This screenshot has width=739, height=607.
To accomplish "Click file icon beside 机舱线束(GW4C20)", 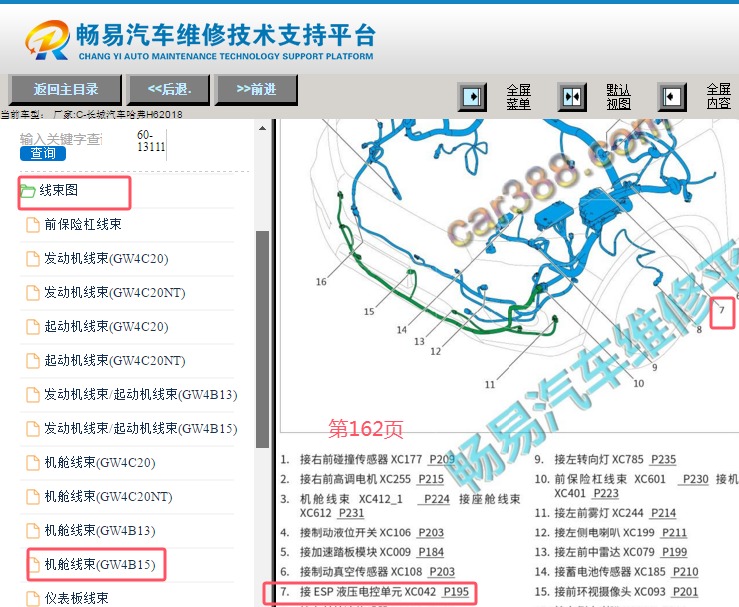I will (x=33, y=463).
